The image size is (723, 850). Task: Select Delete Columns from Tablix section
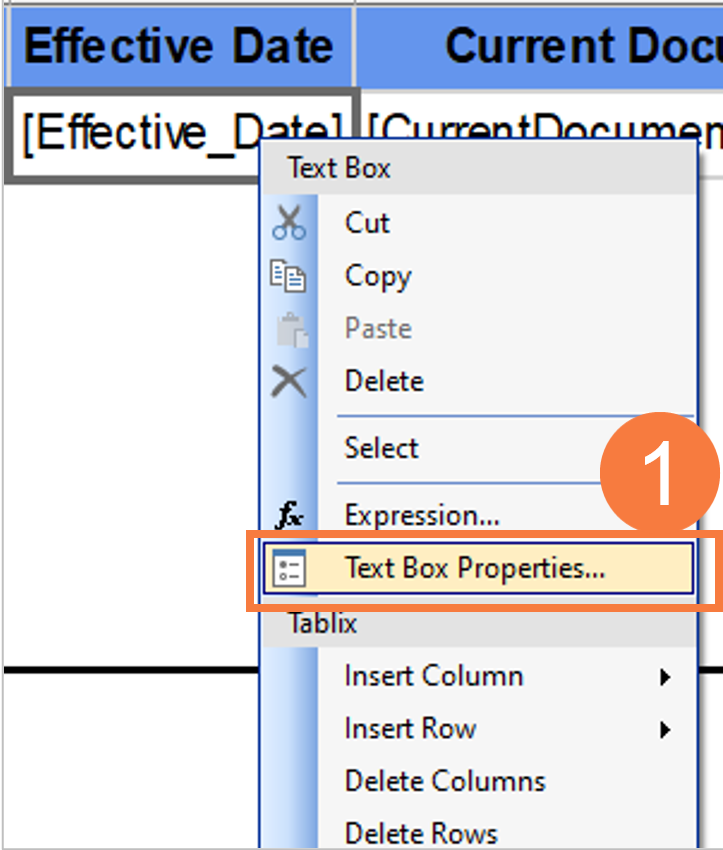(445, 781)
